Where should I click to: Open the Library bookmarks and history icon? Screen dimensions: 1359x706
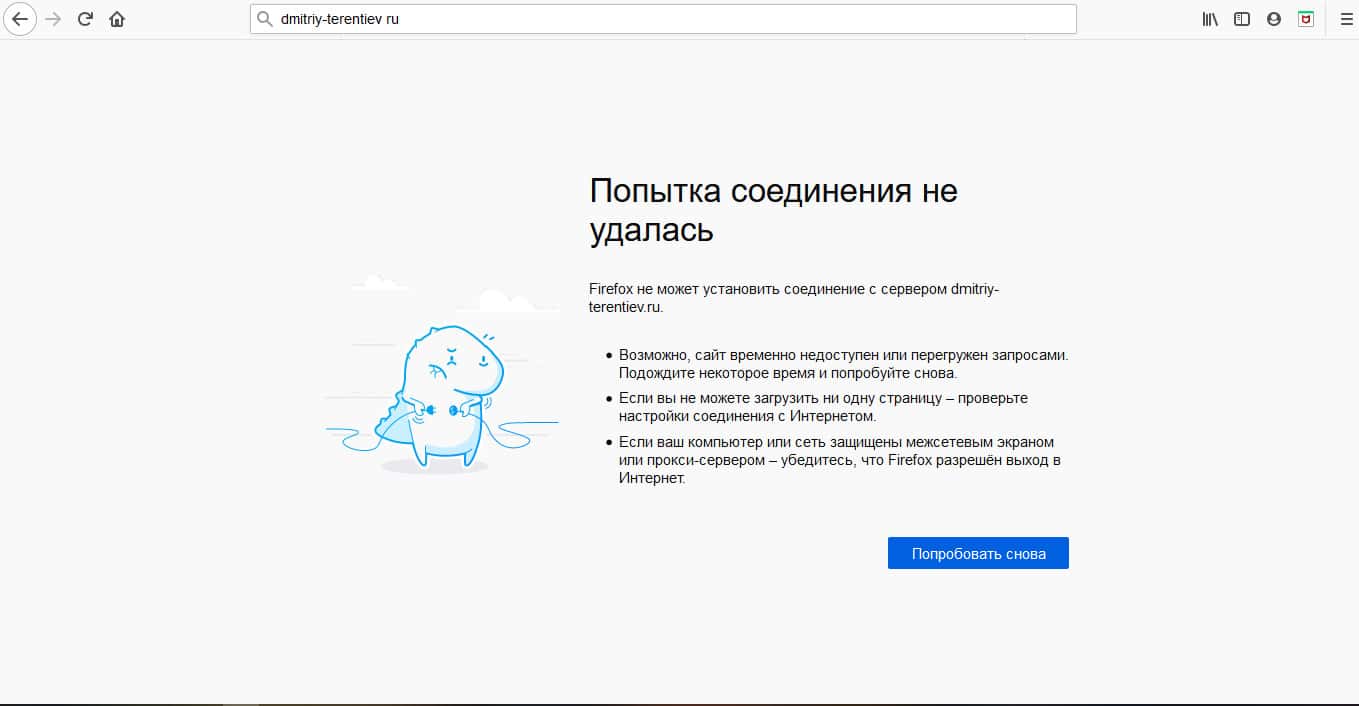point(1210,19)
